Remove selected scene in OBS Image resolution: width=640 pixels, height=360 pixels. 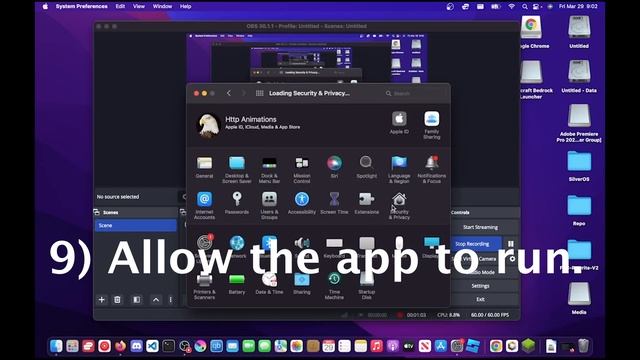(x=117, y=300)
